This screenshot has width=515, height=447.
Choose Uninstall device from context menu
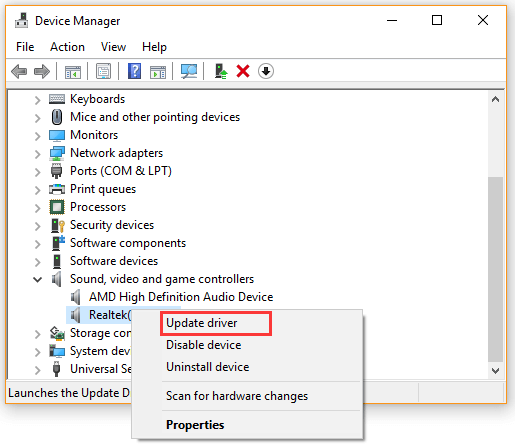point(208,367)
